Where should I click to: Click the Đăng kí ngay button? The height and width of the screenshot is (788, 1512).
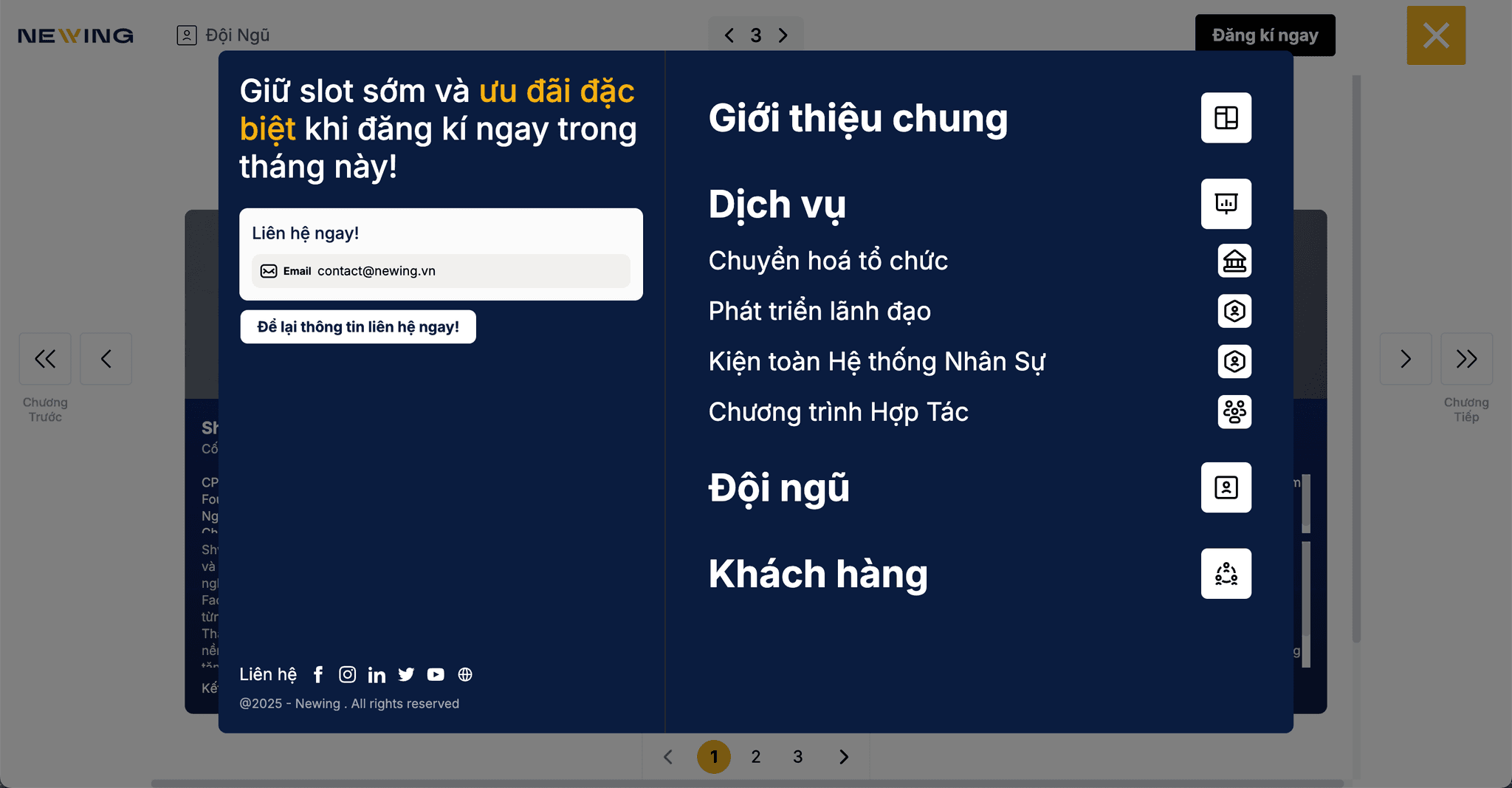point(1265,35)
